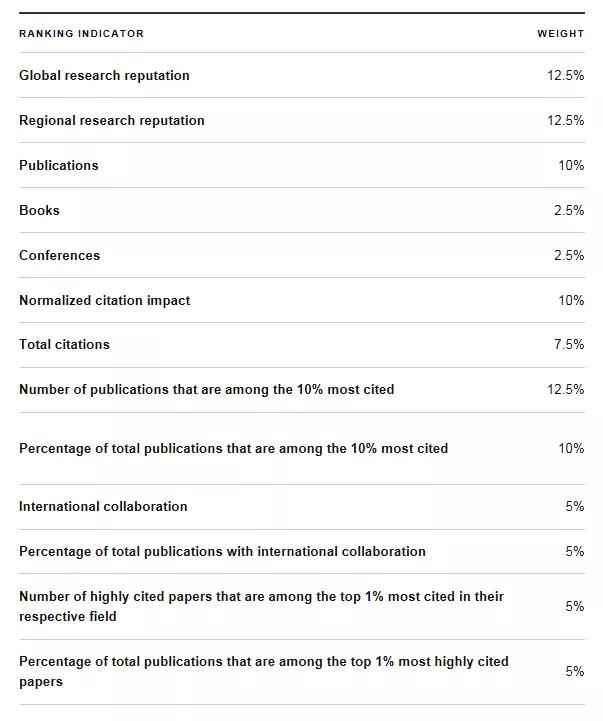The width and height of the screenshot is (603, 721).
Task: Click the International collaboration label
Action: [103, 507]
